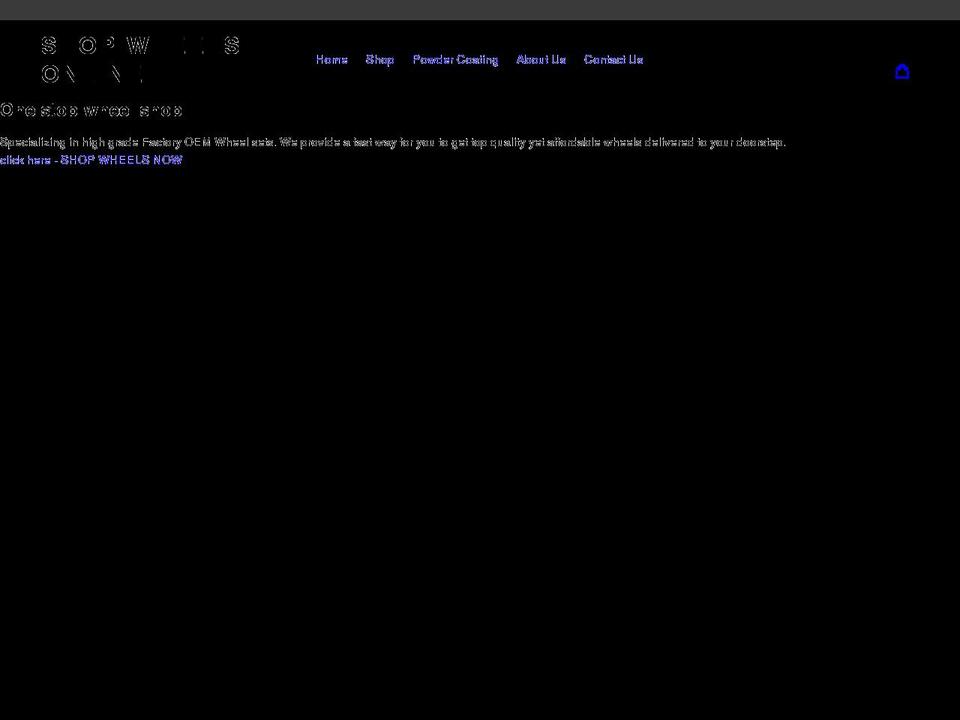The height and width of the screenshot is (720, 960).
Task: Go to the Home menu item
Action: coord(332,59)
